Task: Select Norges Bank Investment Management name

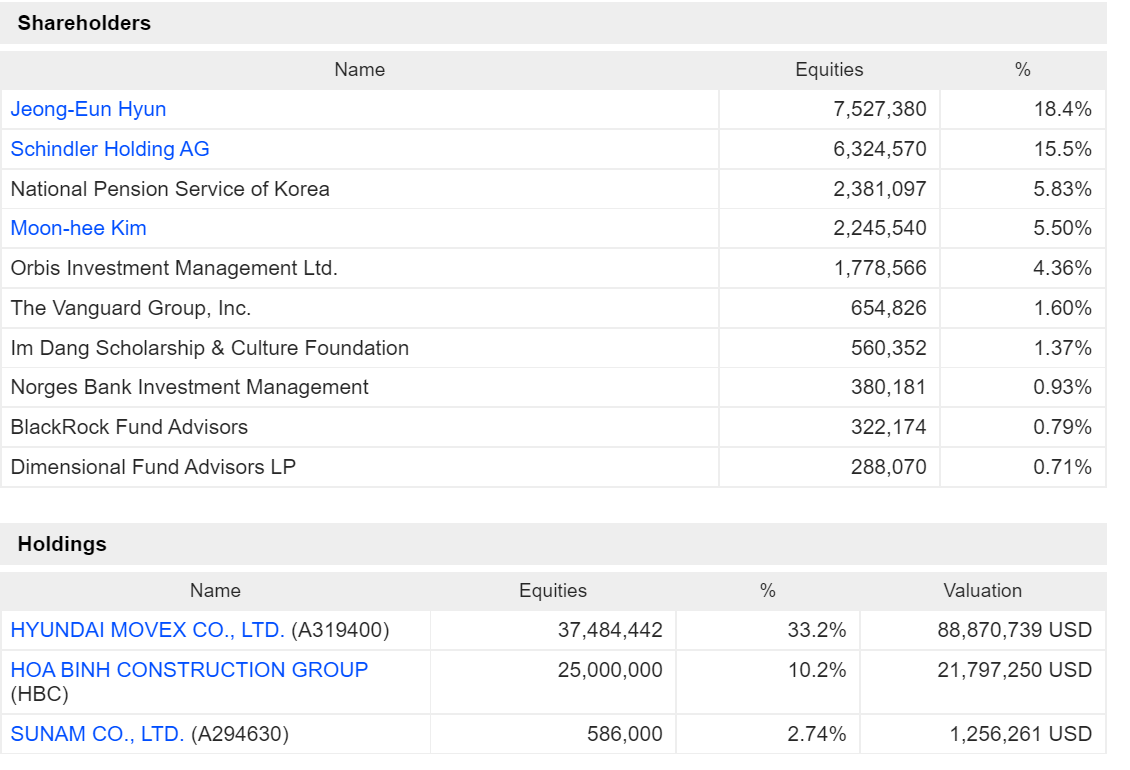Action: pyautogui.click(x=190, y=387)
